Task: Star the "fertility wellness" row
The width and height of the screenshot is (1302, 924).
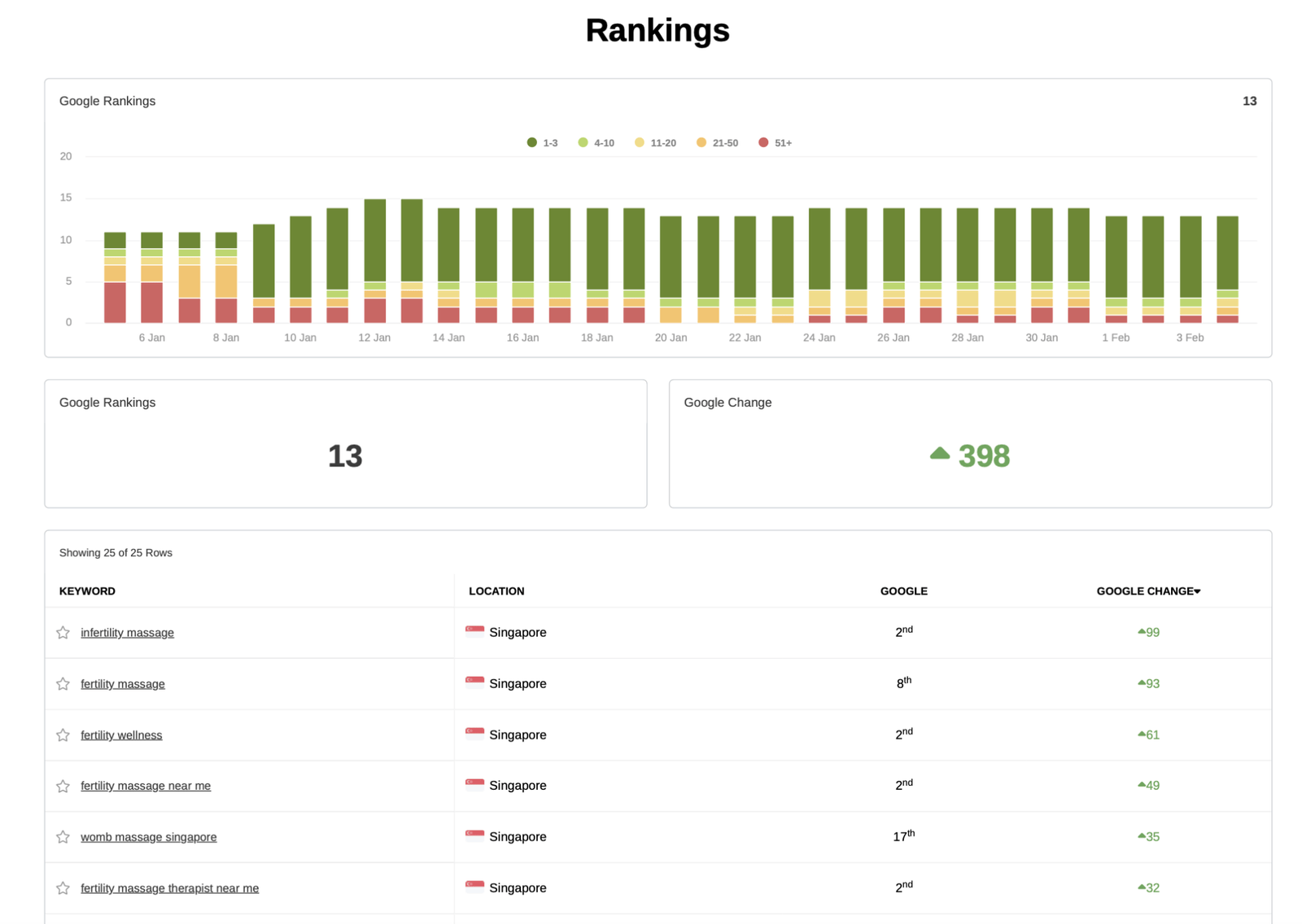Action: click(x=63, y=734)
